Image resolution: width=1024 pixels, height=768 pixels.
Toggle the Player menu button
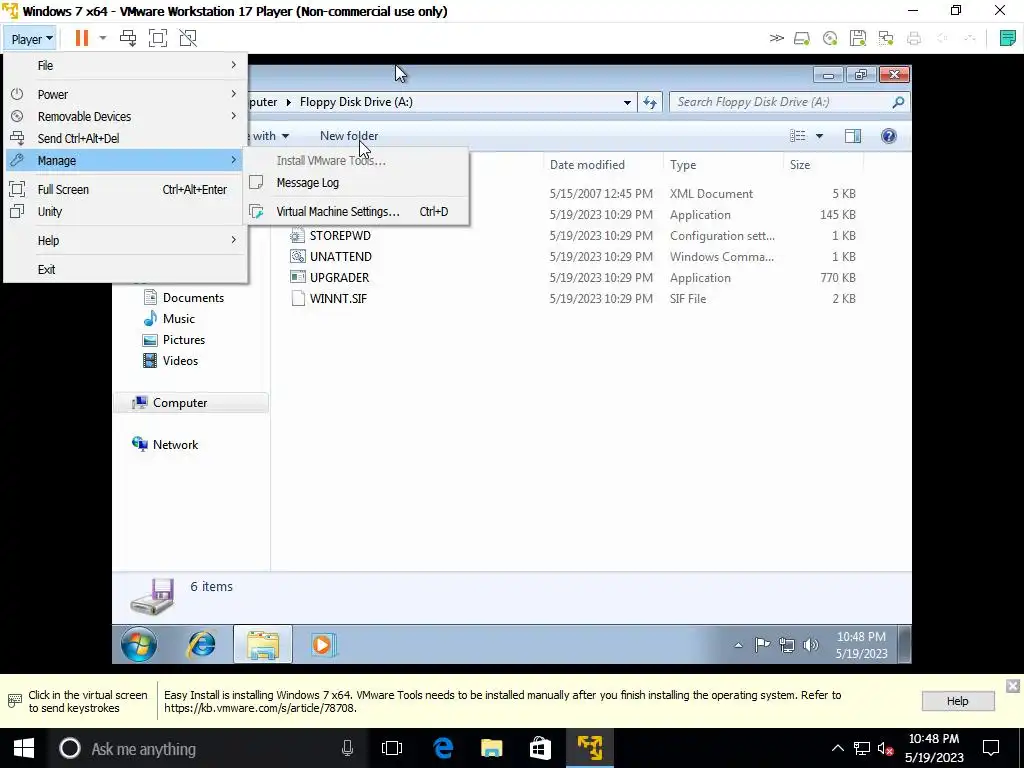(31, 39)
